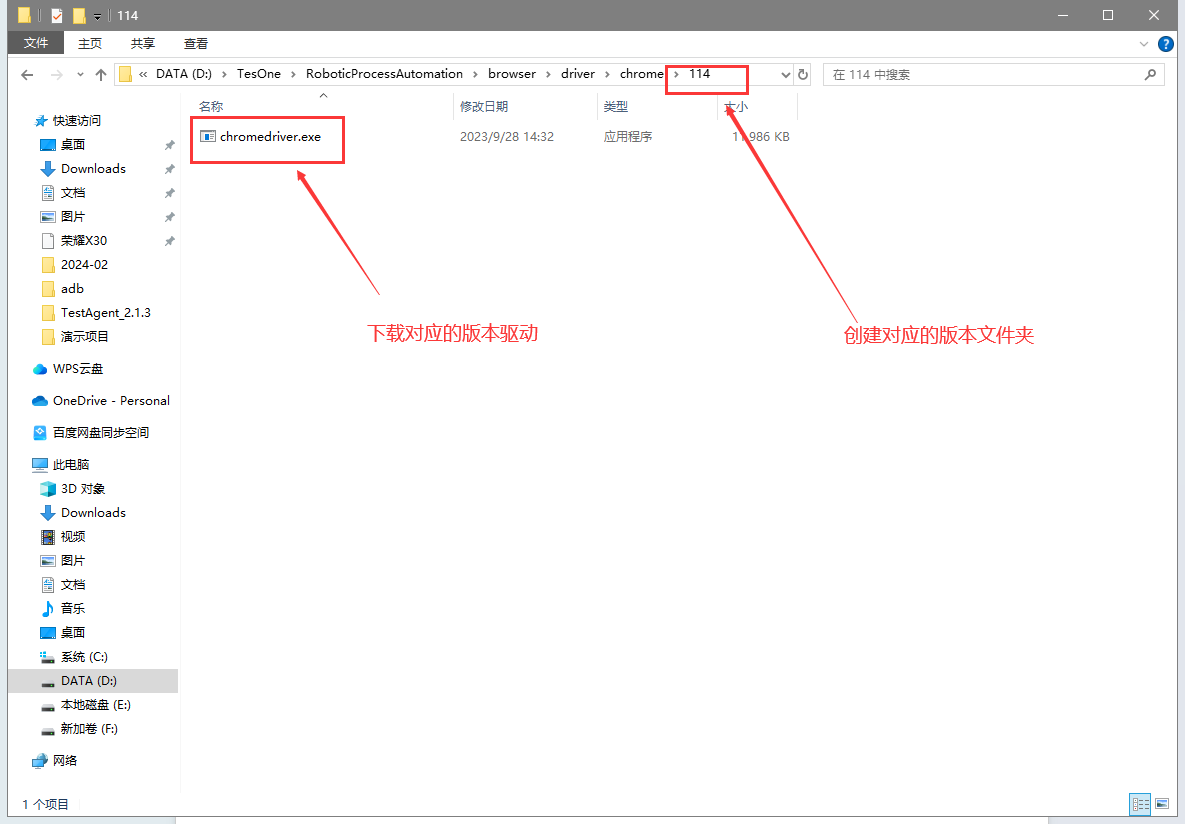Unpin Downloads using its pin icon
Screen dimensions: 1185x824
[169, 169]
